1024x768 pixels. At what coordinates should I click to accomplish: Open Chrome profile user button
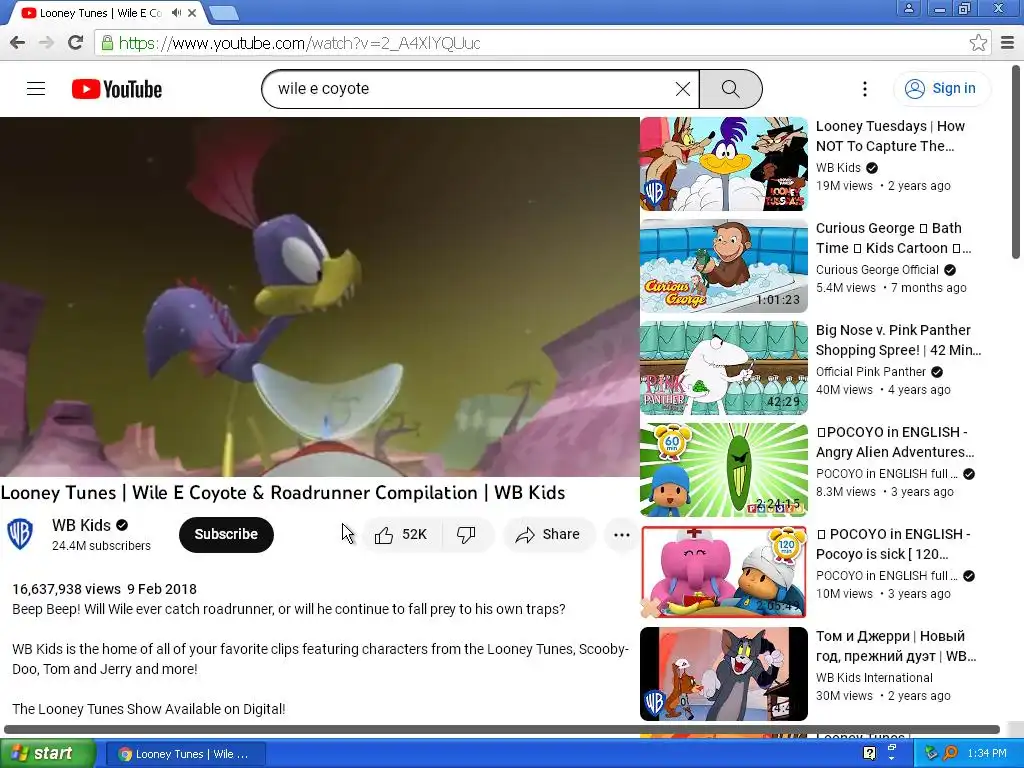pos(908,8)
